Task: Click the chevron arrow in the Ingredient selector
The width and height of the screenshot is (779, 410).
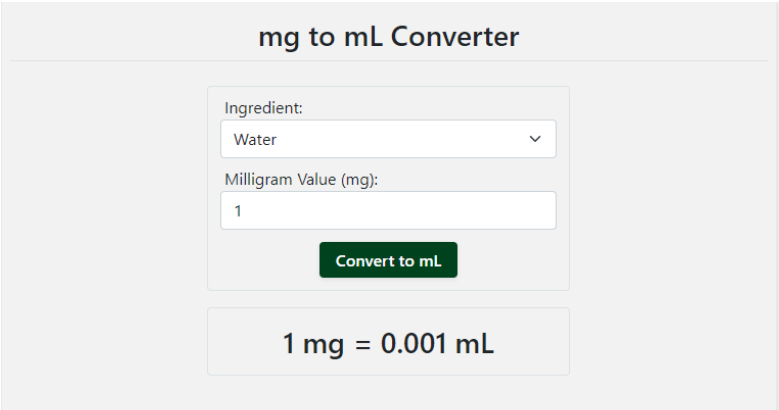Action: 534,139
